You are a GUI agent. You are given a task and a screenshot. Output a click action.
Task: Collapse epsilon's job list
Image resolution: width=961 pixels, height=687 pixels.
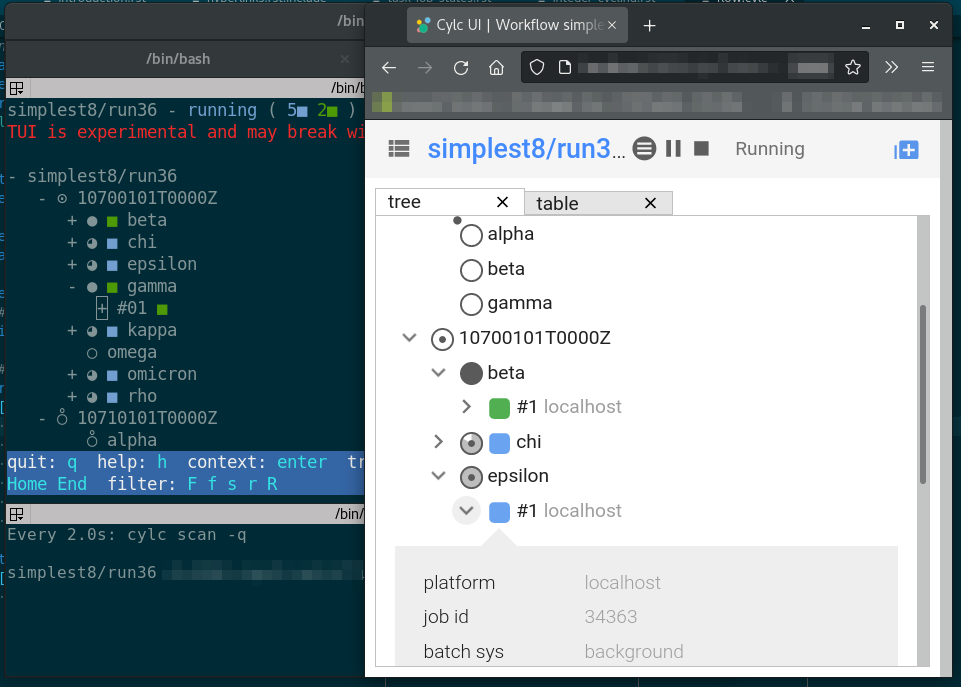[x=466, y=510]
